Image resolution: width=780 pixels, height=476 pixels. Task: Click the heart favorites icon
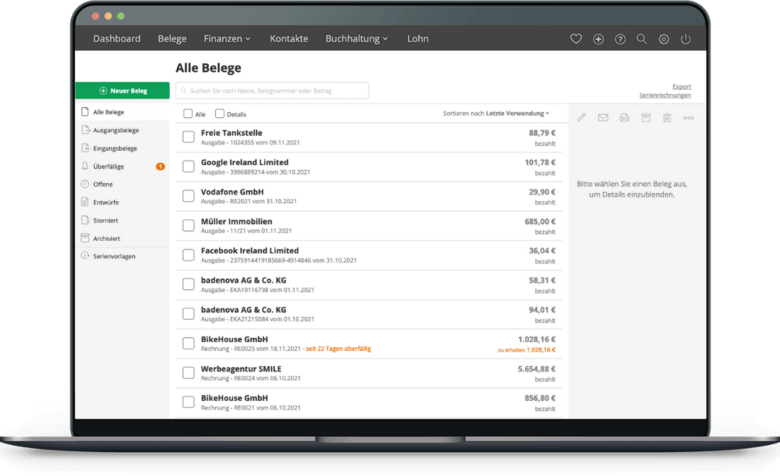coord(576,39)
